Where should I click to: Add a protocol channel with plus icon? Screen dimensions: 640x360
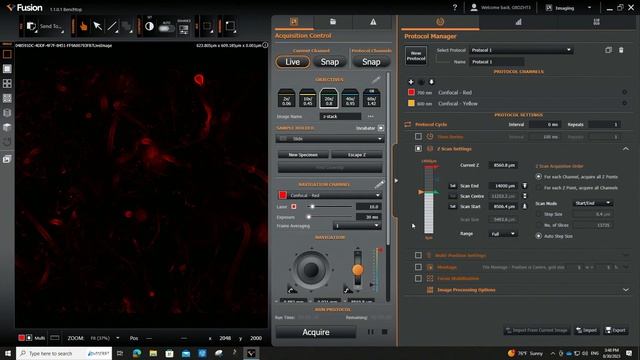pos(411,82)
